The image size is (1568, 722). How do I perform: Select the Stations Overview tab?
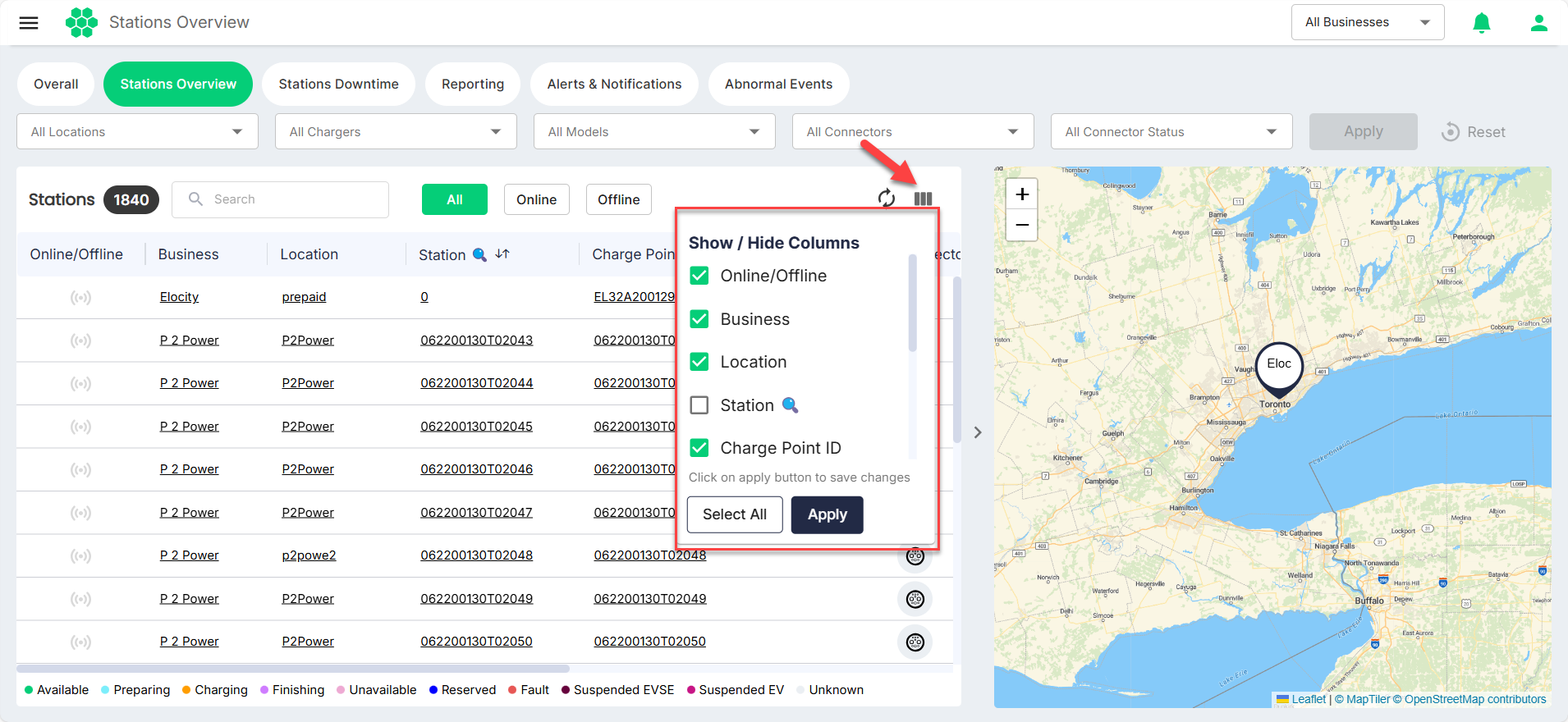(x=178, y=84)
